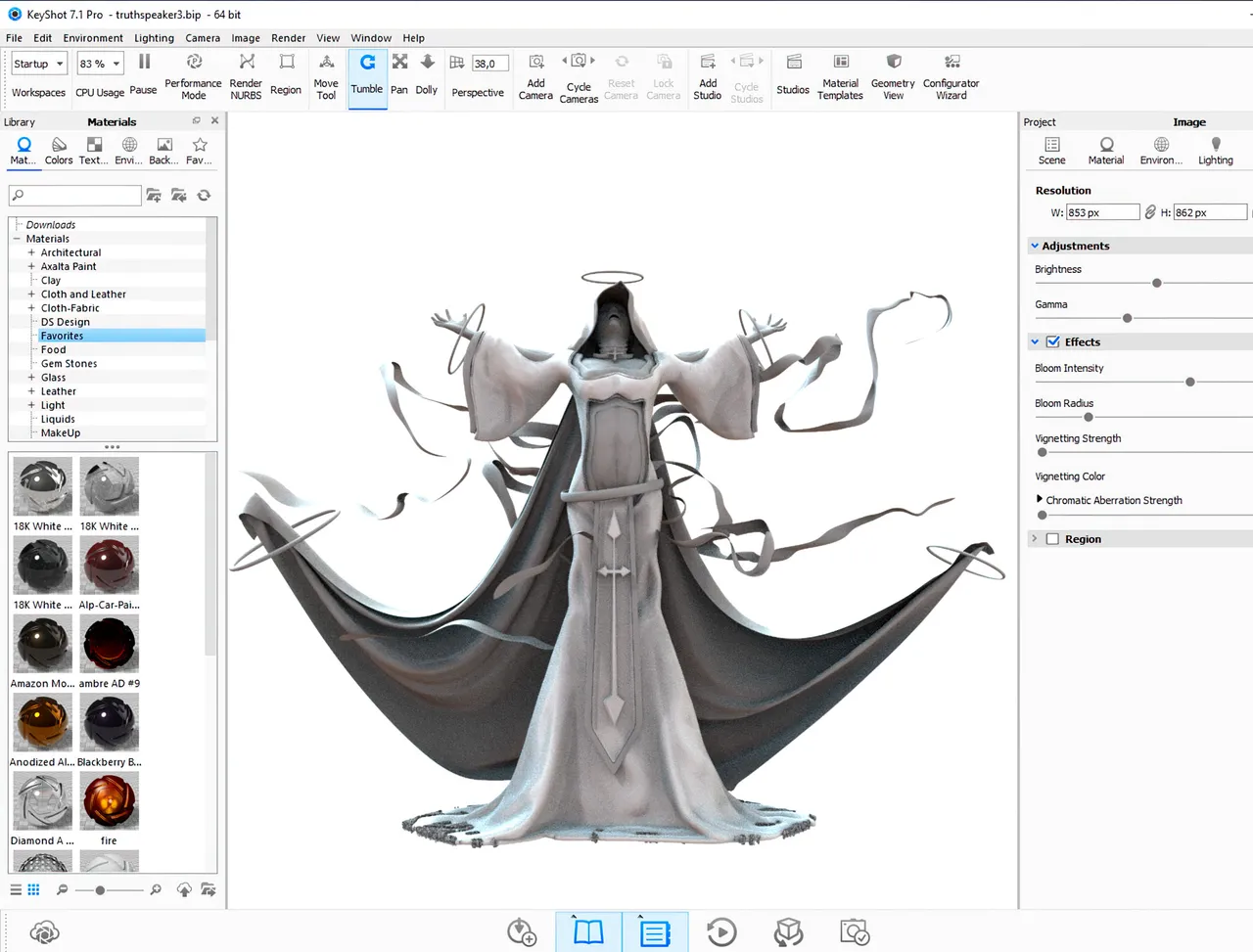Click the Add Studio icon

(708, 62)
